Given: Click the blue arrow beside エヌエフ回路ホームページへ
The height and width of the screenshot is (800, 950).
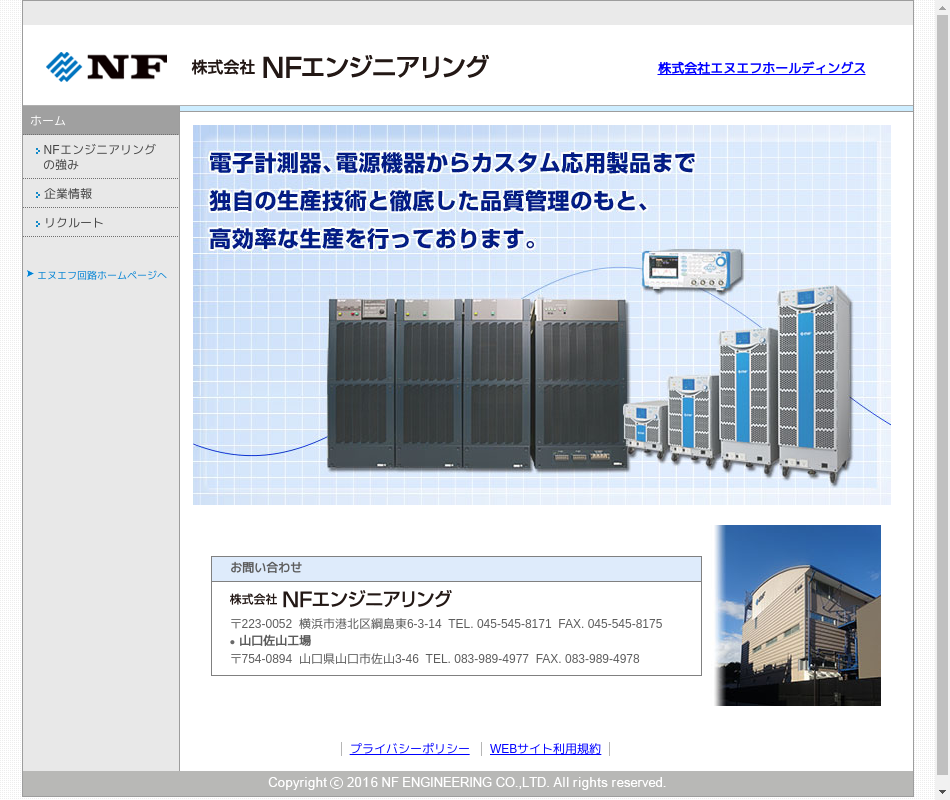Looking at the screenshot, I should tap(30, 274).
